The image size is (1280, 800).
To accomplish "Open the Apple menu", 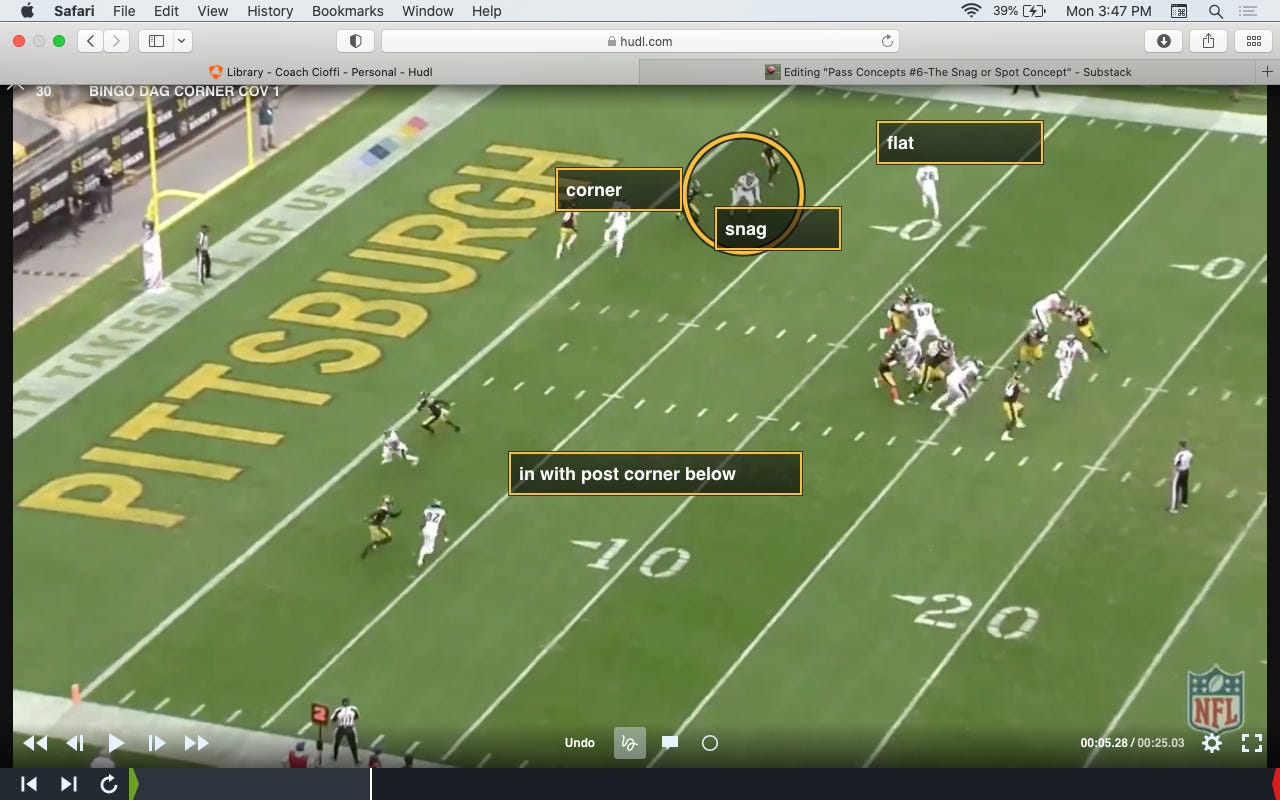I will [27, 11].
